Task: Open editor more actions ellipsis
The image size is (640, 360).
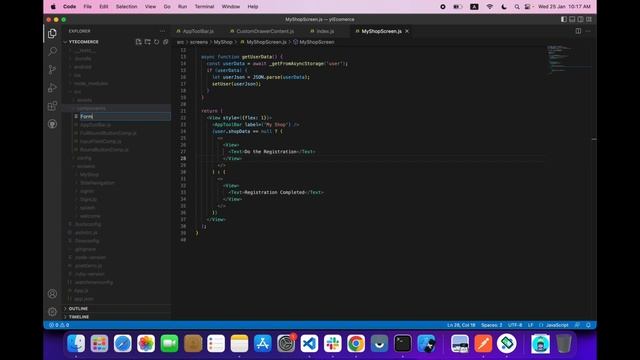Action: tap(588, 31)
